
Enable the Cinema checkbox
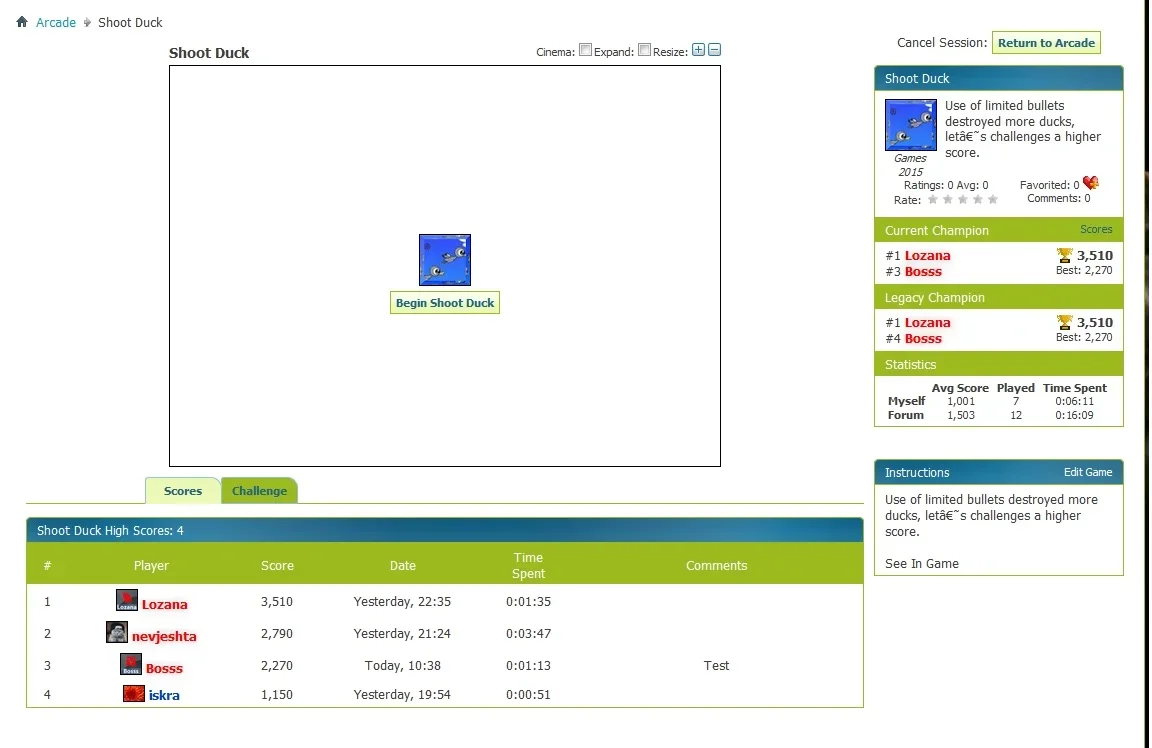point(586,50)
